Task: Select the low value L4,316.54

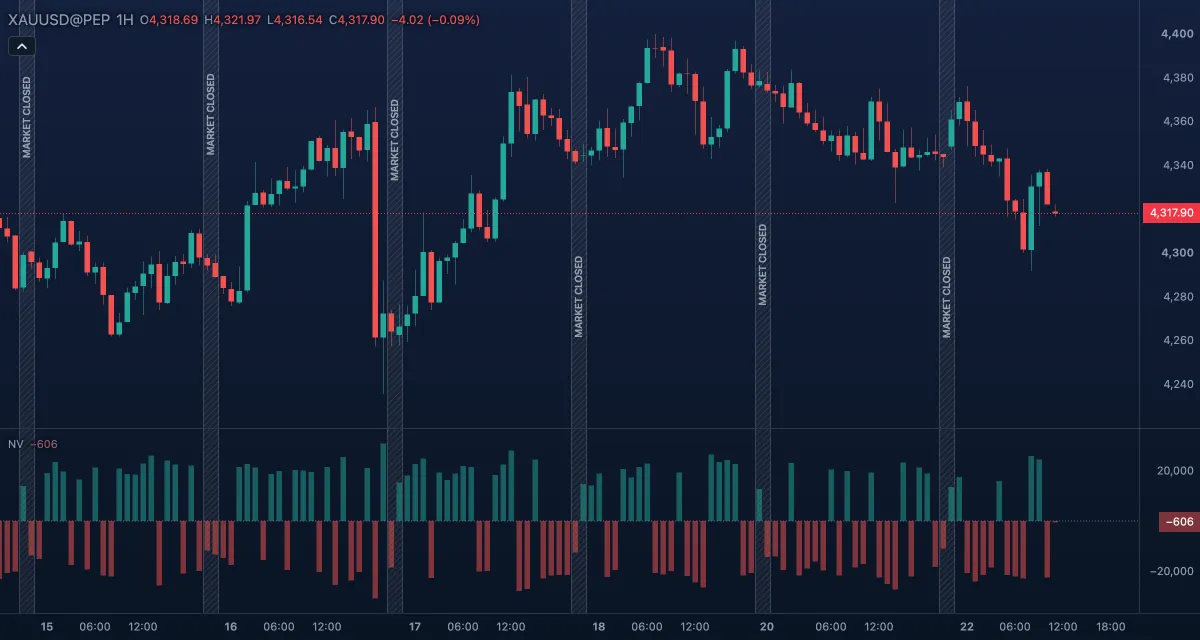Action: (x=295, y=20)
